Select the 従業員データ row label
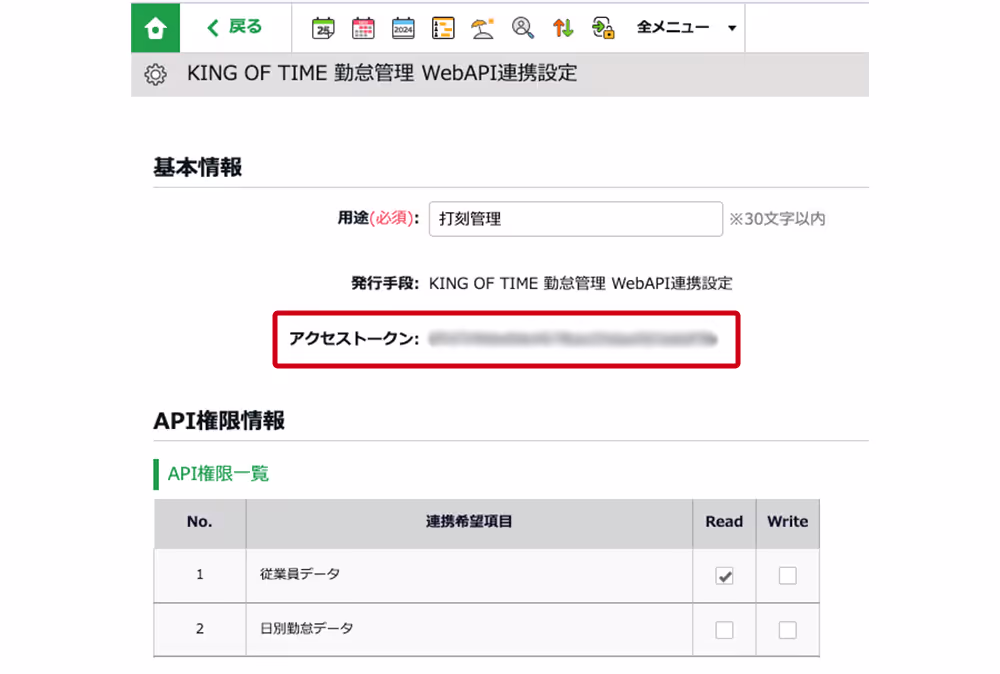Viewport: 1000px width, 674px height. [300, 574]
